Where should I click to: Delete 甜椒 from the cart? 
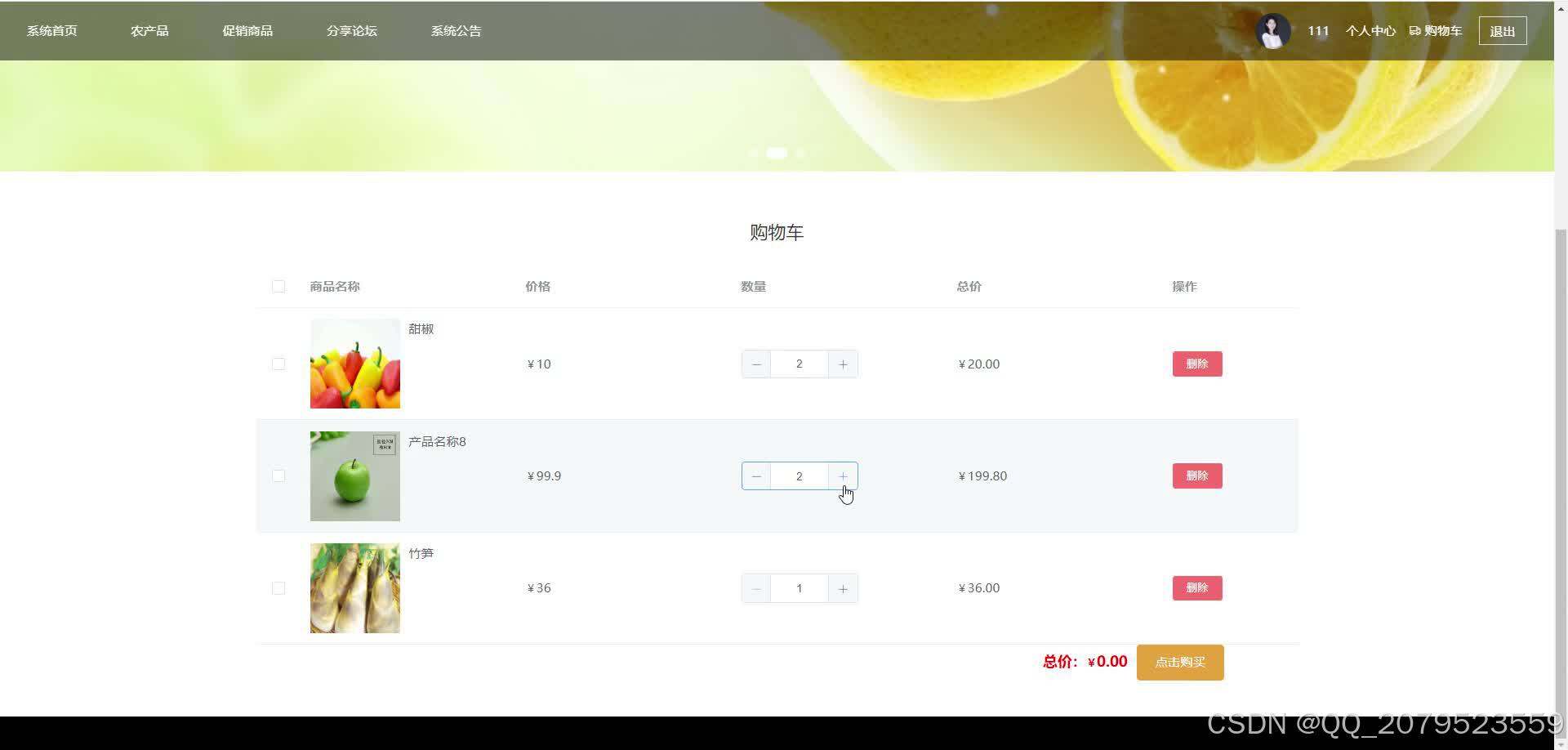1197,364
